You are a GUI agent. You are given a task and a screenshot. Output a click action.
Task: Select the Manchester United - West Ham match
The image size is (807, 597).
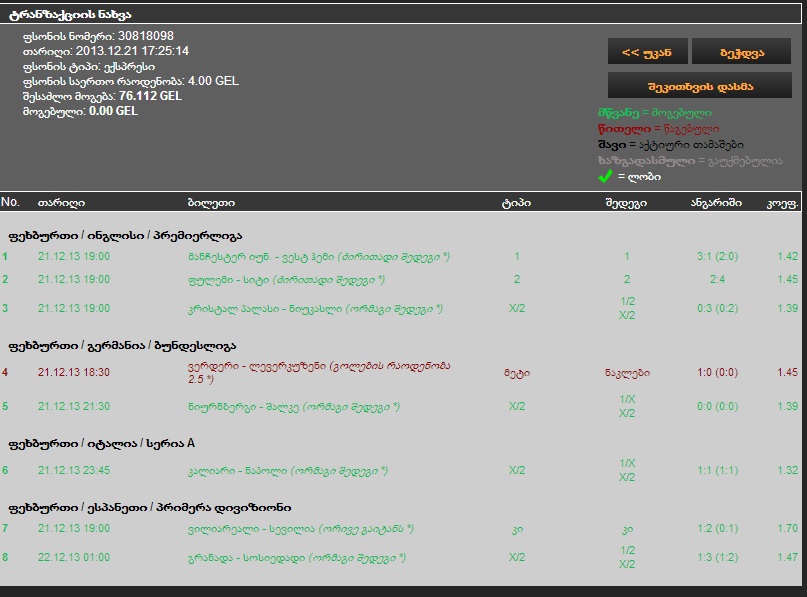click(319, 256)
